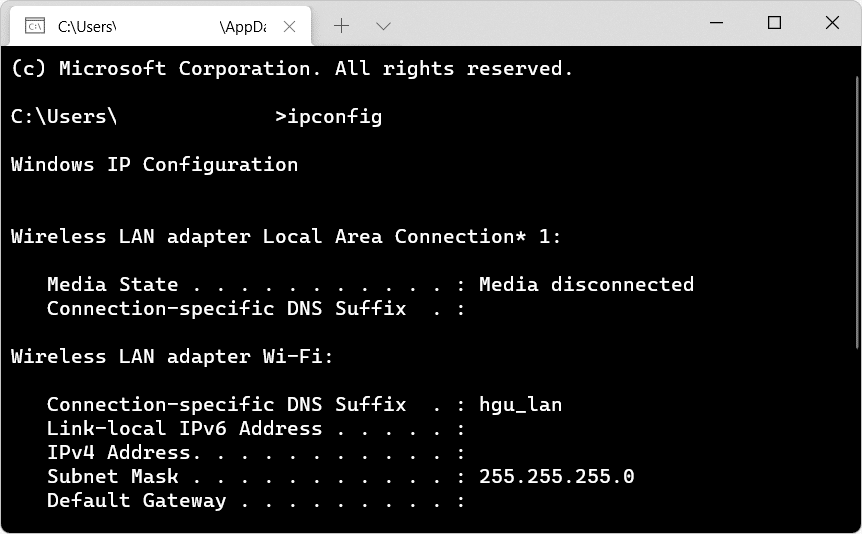The image size is (862, 534).
Task: Expand the new tab profile dropdown chevron
Action: pyautogui.click(x=383, y=26)
